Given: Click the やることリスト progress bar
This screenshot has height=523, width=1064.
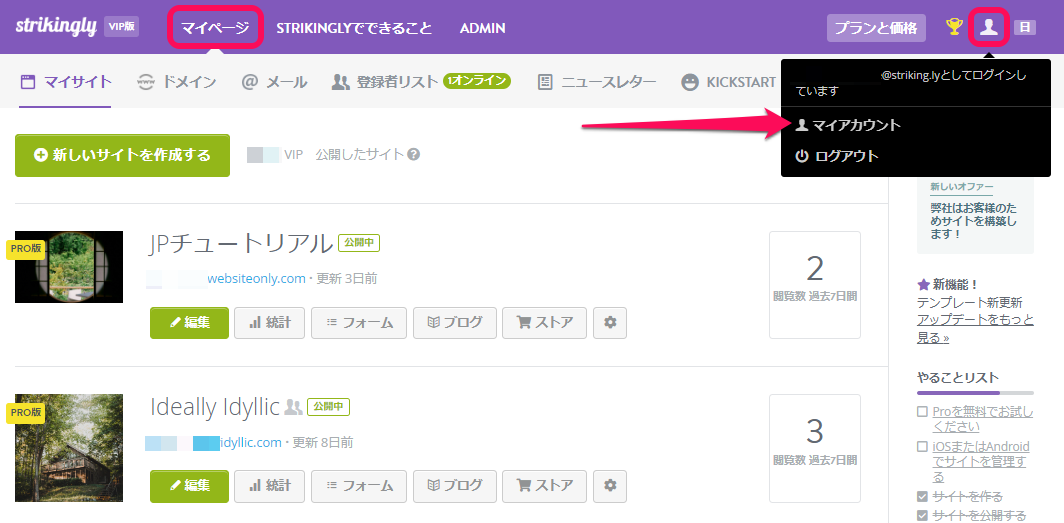Looking at the screenshot, I should 975,393.
